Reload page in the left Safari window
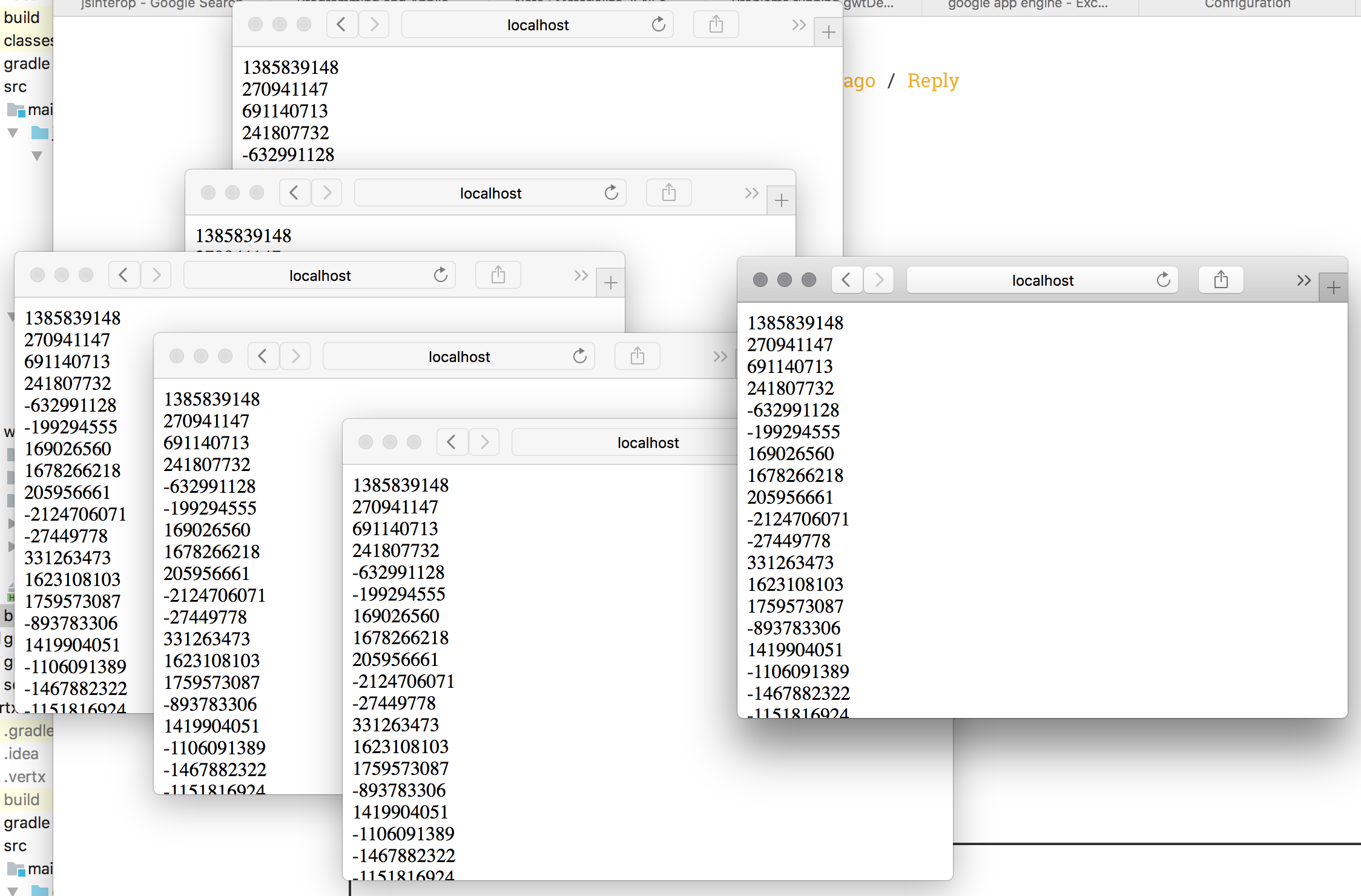Viewport: 1361px width, 896px height. [x=440, y=275]
